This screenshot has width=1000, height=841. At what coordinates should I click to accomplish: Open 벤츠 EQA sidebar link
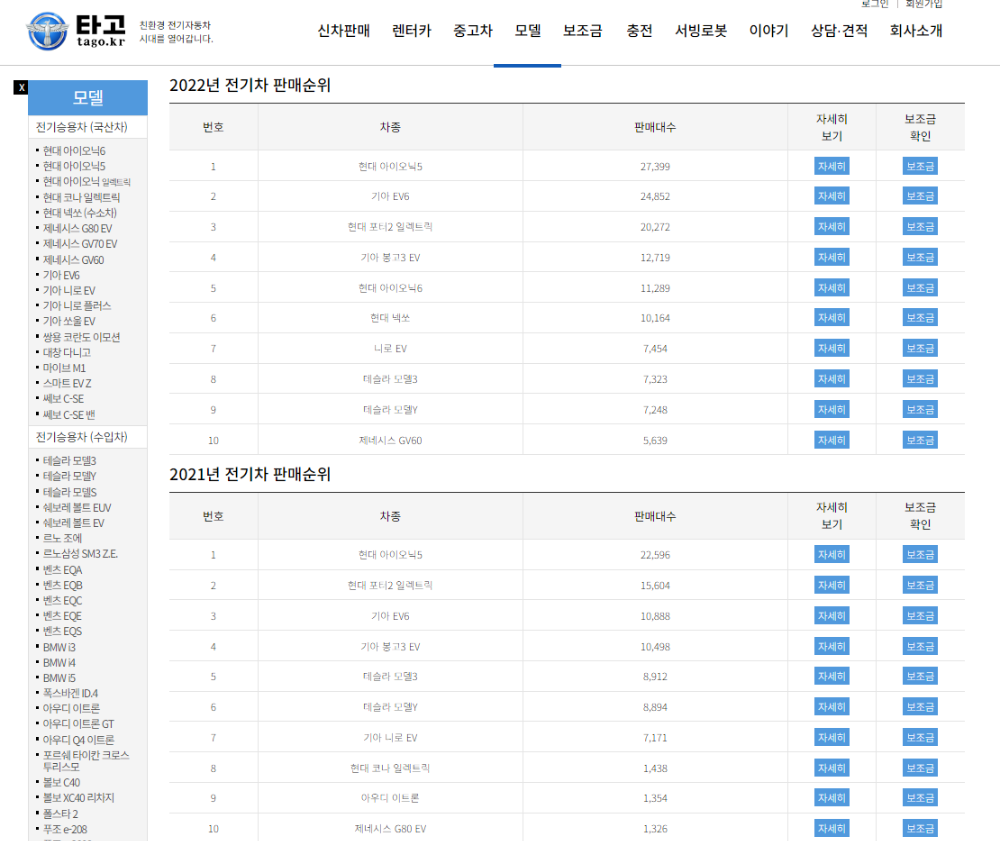(x=62, y=569)
